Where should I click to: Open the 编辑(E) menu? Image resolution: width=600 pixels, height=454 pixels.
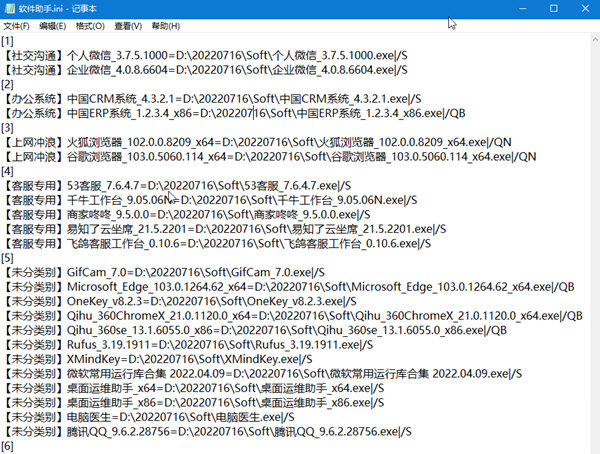click(x=52, y=26)
